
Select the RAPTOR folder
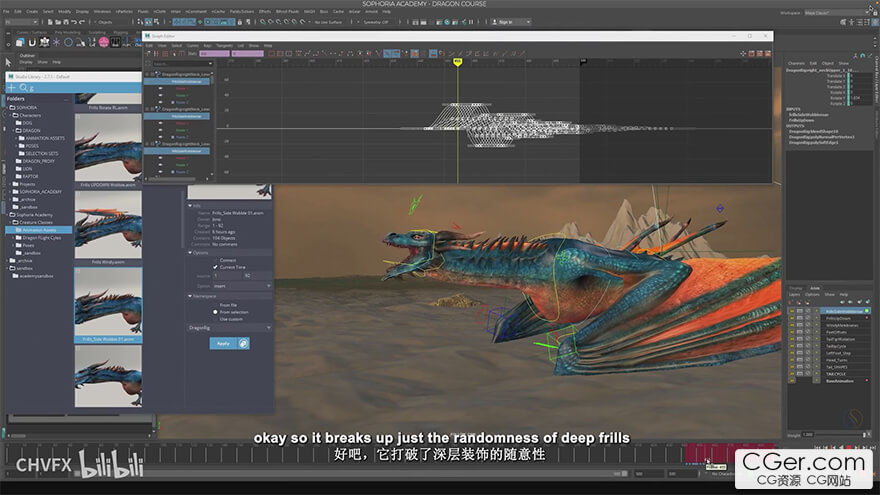(x=30, y=176)
